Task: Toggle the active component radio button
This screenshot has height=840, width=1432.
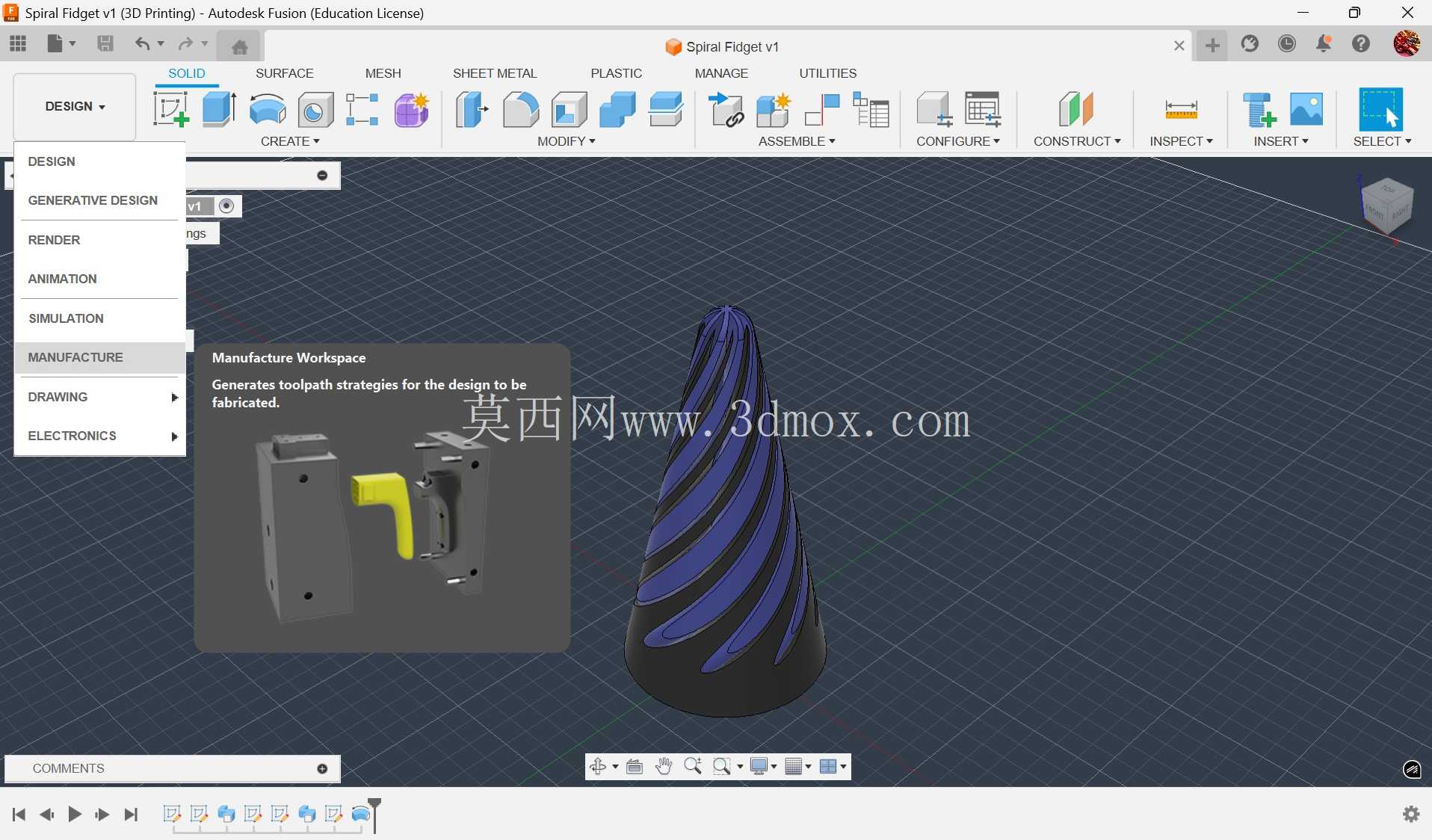Action: tap(226, 206)
